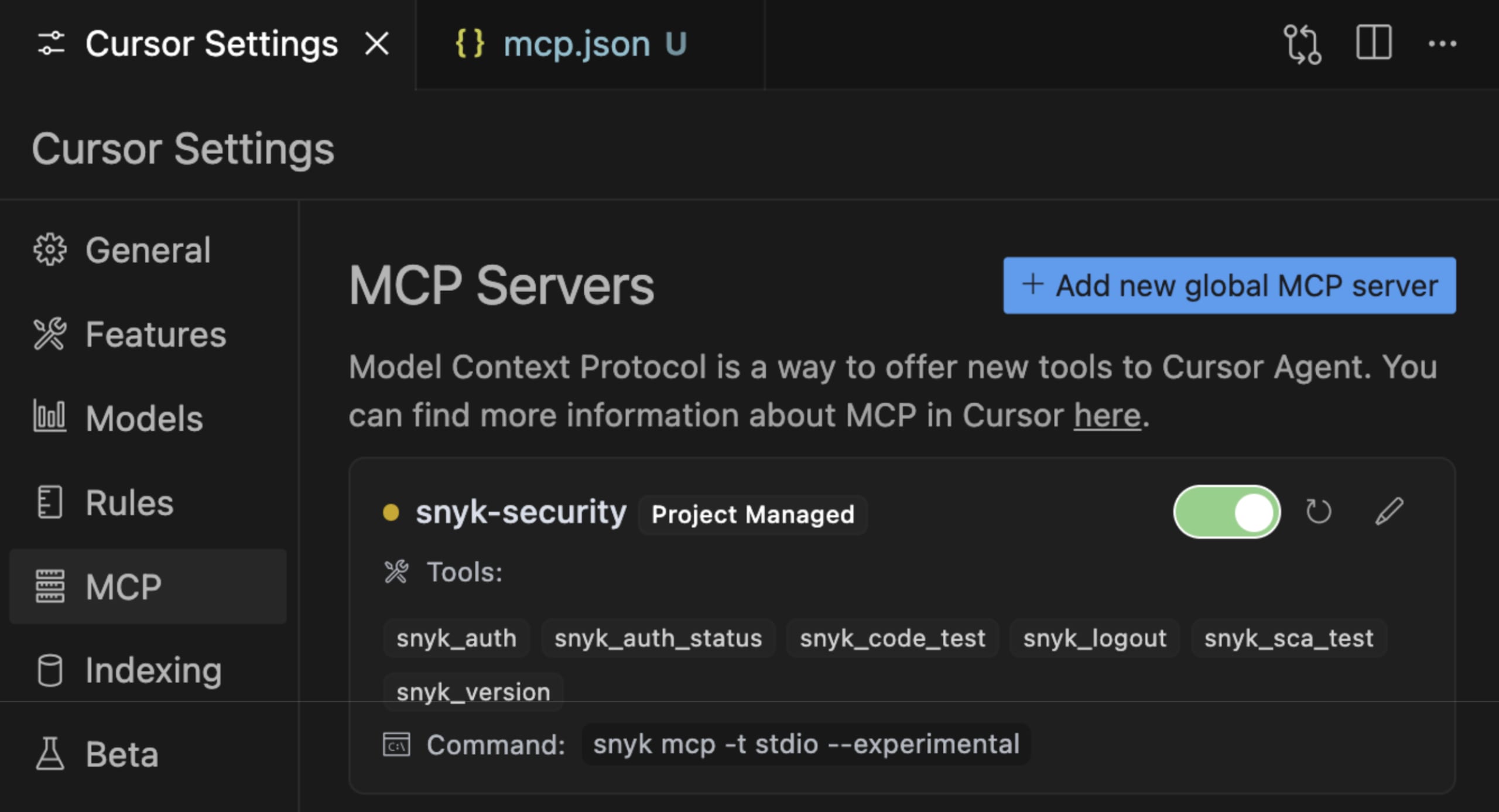Click the 'snyk mcp -t stdio --experimental' command
Image resolution: width=1499 pixels, height=812 pixels.
tap(806, 745)
